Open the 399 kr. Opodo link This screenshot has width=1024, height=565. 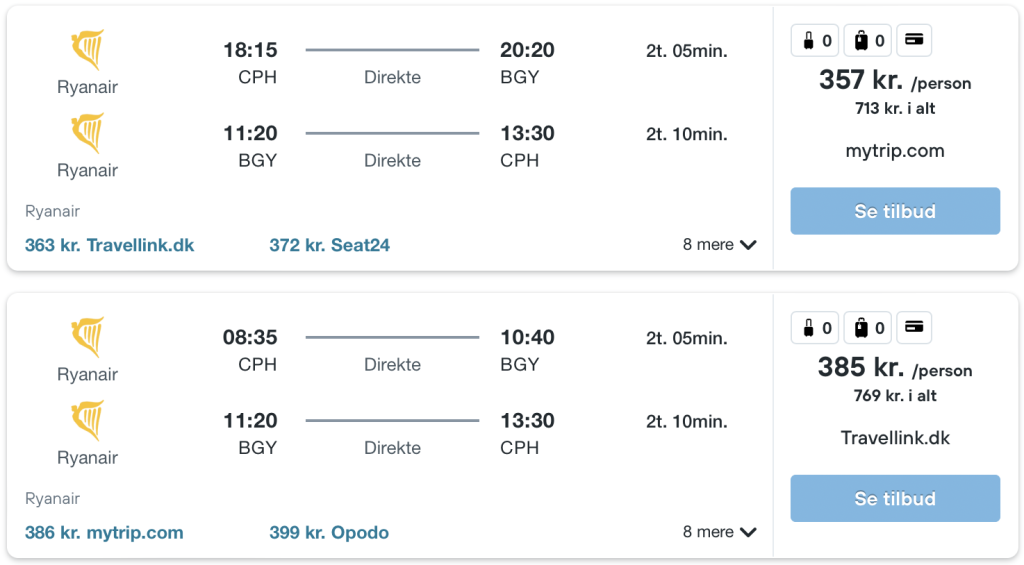pyautogui.click(x=329, y=532)
